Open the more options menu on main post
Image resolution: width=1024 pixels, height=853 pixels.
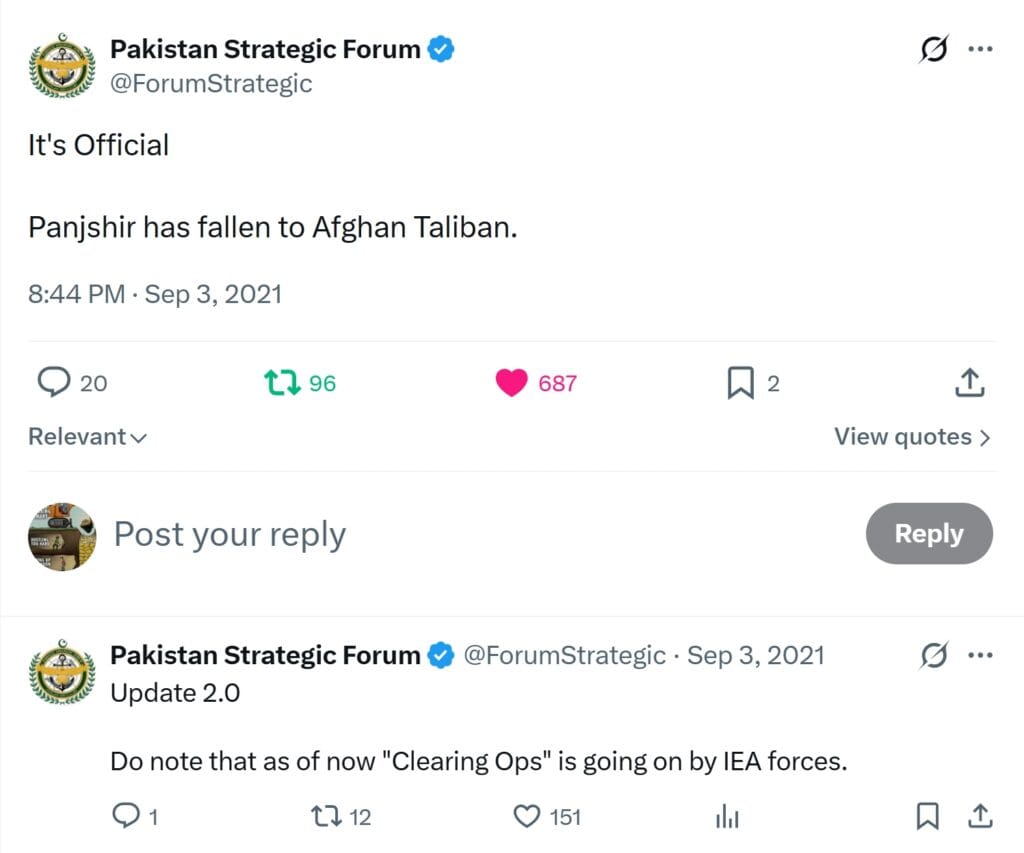pos(980,49)
